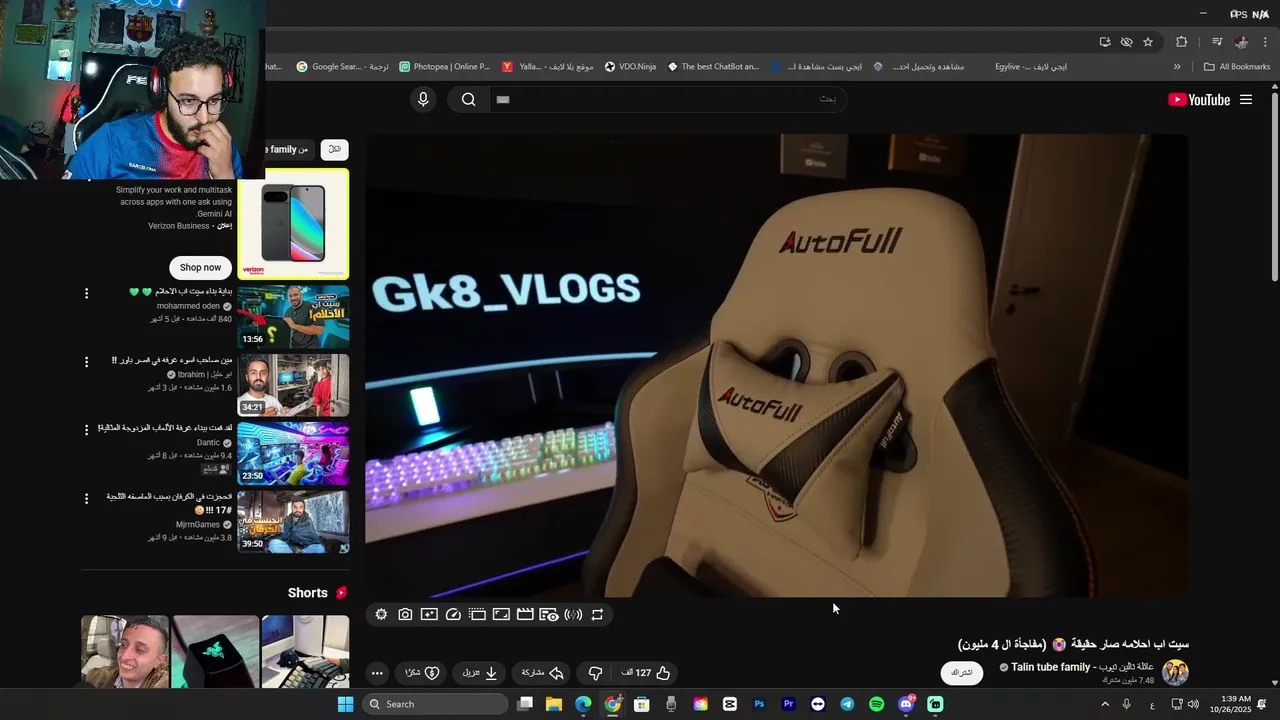1280x720 pixels.
Task: Click the install app icon in address bar
Action: click(x=1104, y=42)
